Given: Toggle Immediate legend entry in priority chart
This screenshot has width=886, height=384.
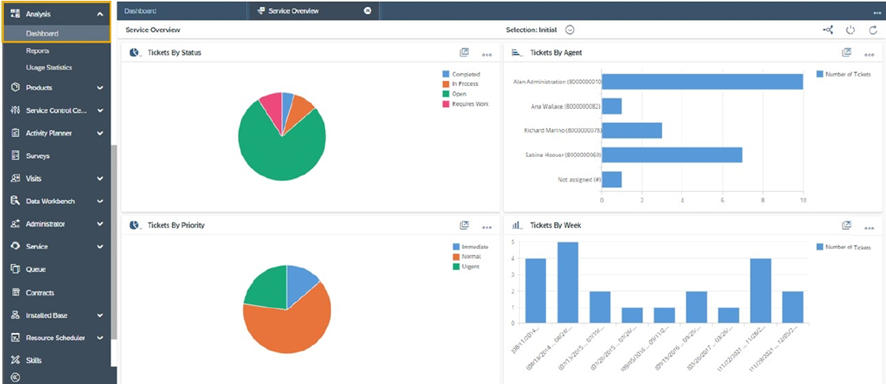Looking at the screenshot, I should pyautogui.click(x=470, y=247).
